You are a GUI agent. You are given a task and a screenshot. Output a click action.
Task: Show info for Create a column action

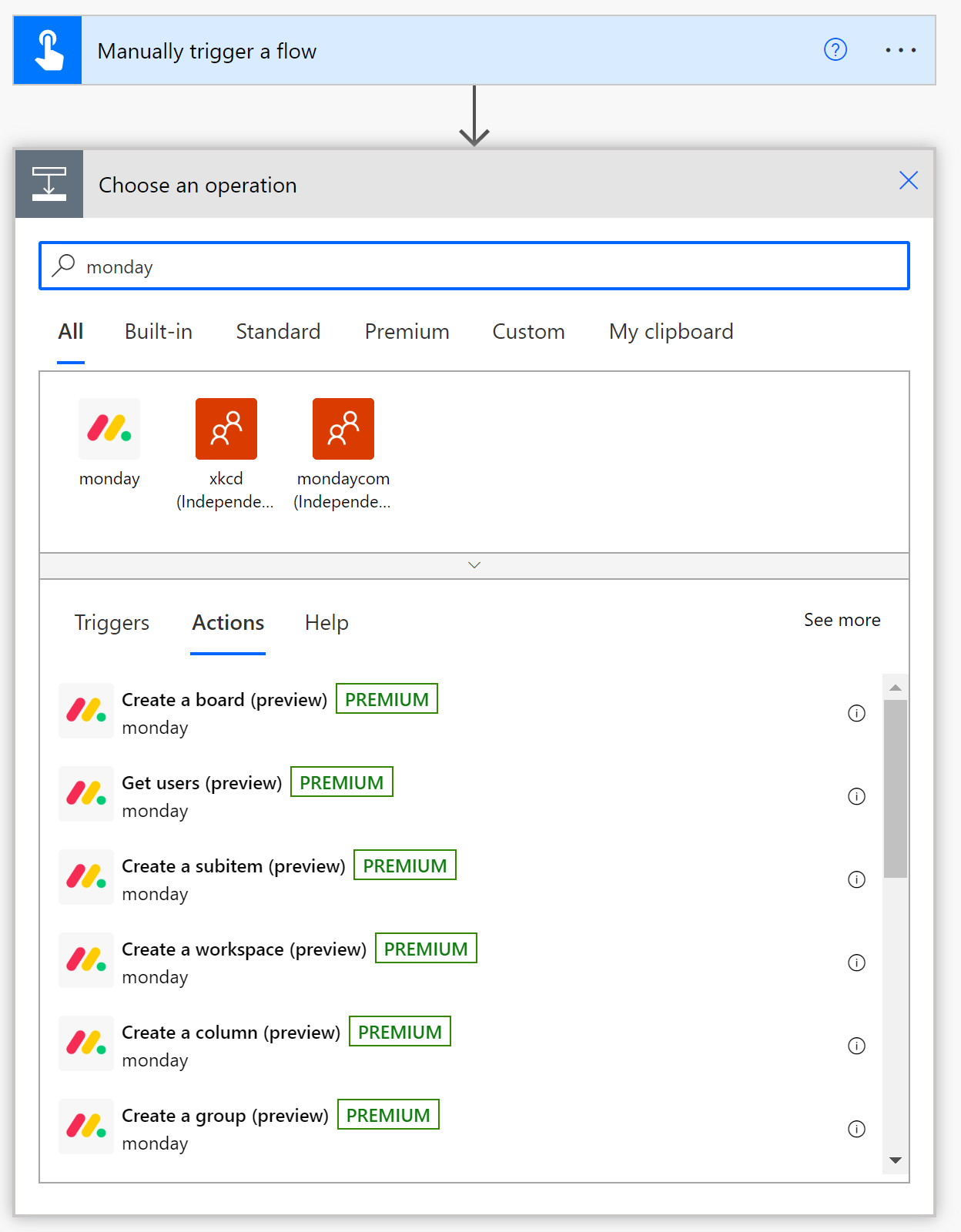tap(856, 1046)
